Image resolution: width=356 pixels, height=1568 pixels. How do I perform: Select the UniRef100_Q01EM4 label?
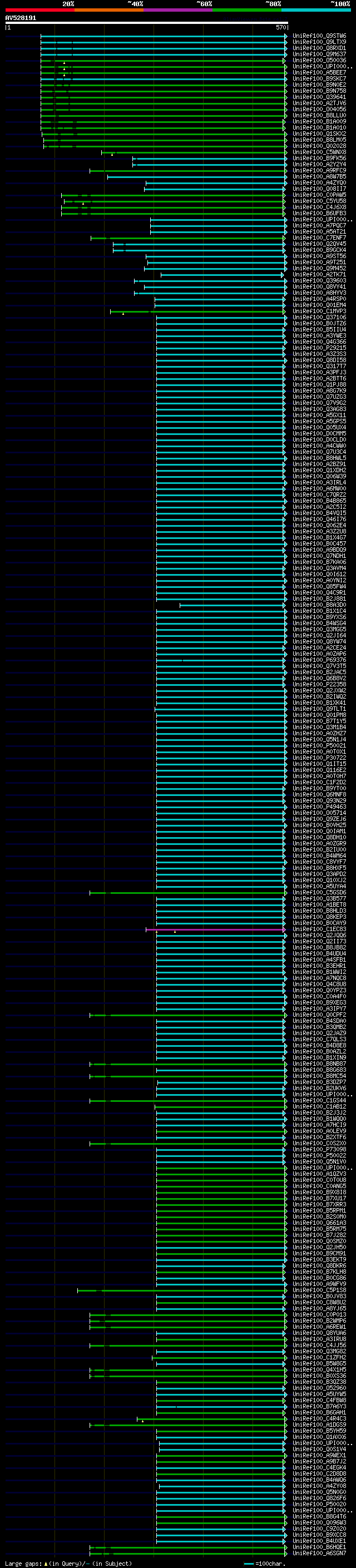coord(319,305)
